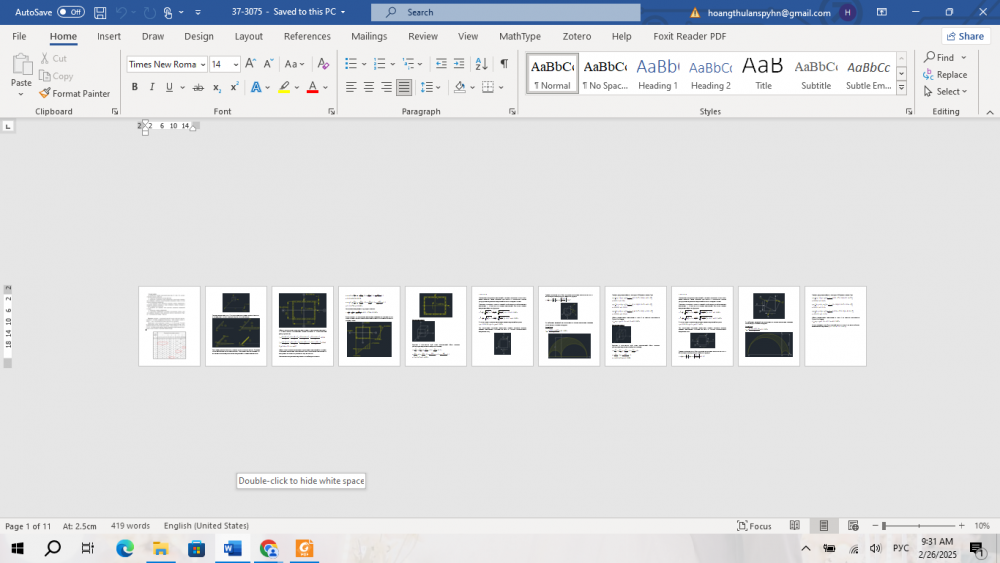Switch to the Layout tab

pyautogui.click(x=248, y=36)
